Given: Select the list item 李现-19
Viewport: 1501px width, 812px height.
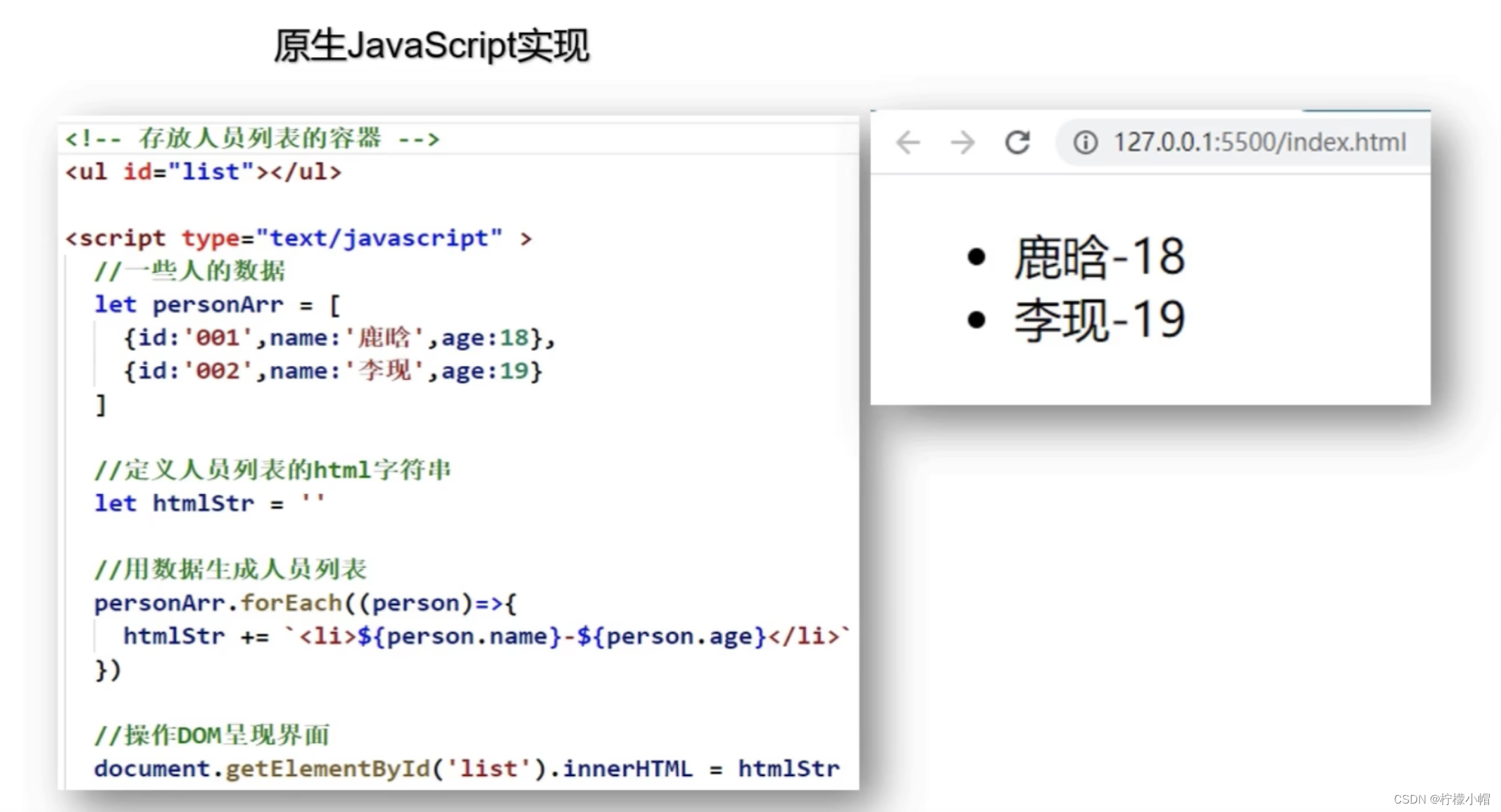Looking at the screenshot, I should 1099,320.
